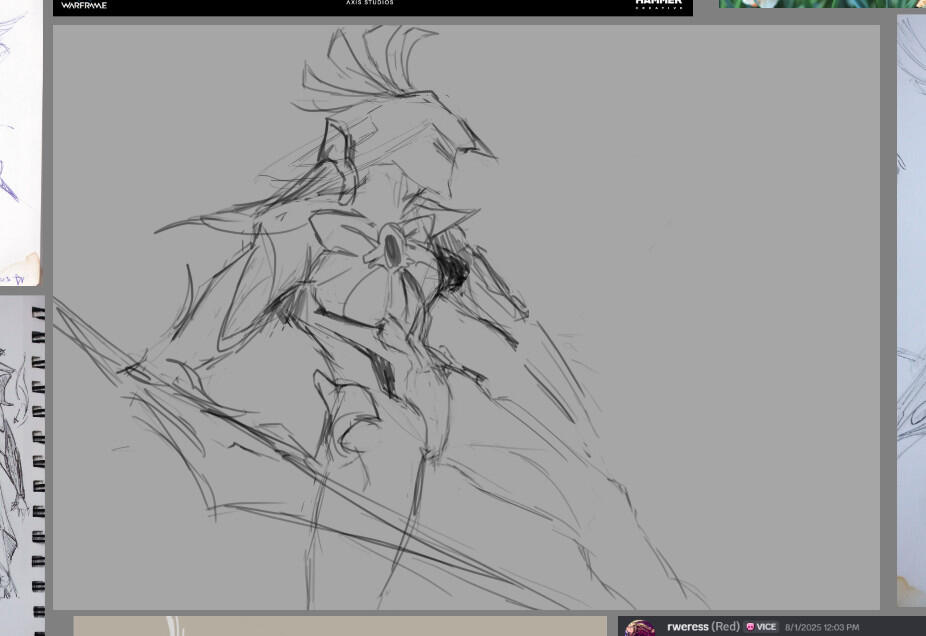Select the large gray character sketch image
926x636 pixels.
[x=467, y=317]
